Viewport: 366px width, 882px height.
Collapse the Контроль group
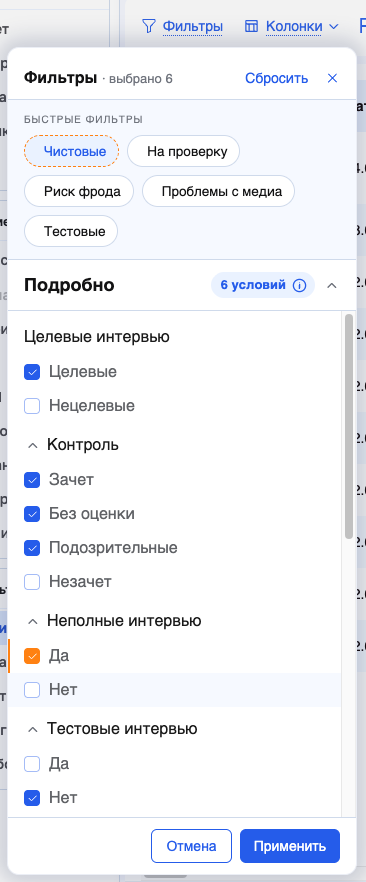[33, 445]
